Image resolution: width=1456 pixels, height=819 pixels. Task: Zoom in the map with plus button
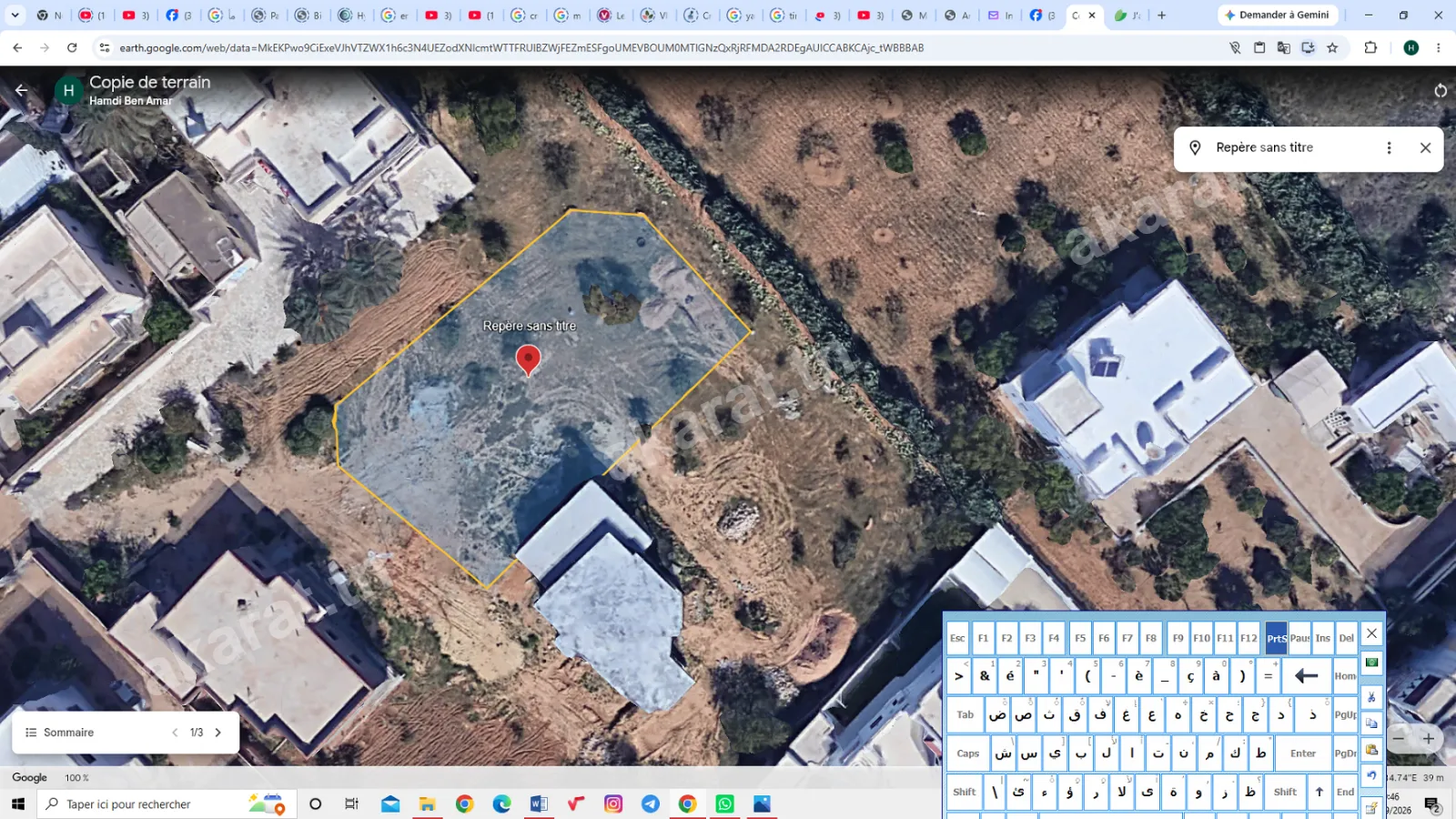click(x=1429, y=739)
